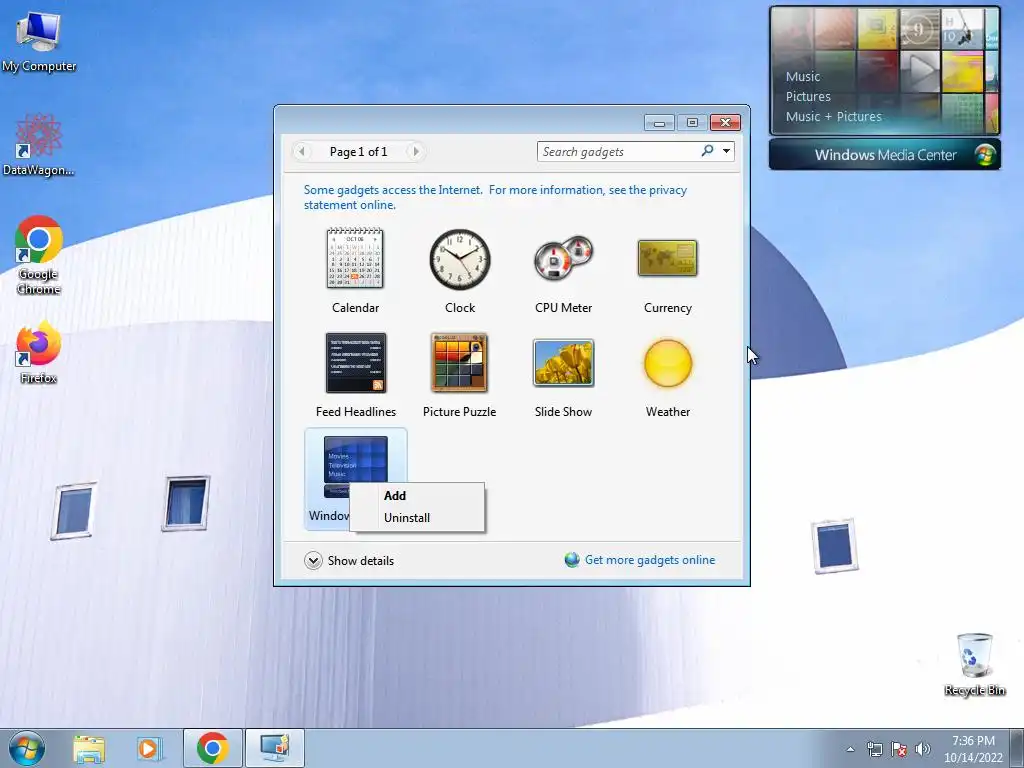Click the Windows Media Center banner
The height and width of the screenshot is (768, 1024).
pos(884,155)
